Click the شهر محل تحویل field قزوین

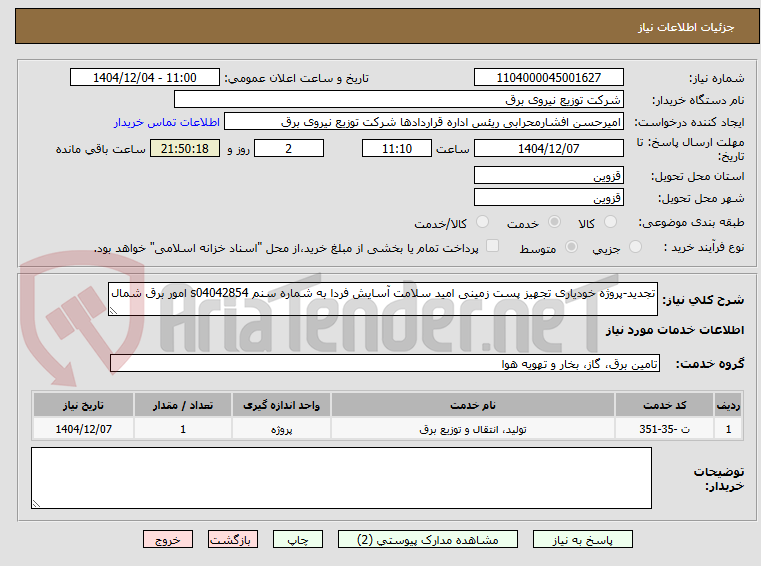(548, 198)
